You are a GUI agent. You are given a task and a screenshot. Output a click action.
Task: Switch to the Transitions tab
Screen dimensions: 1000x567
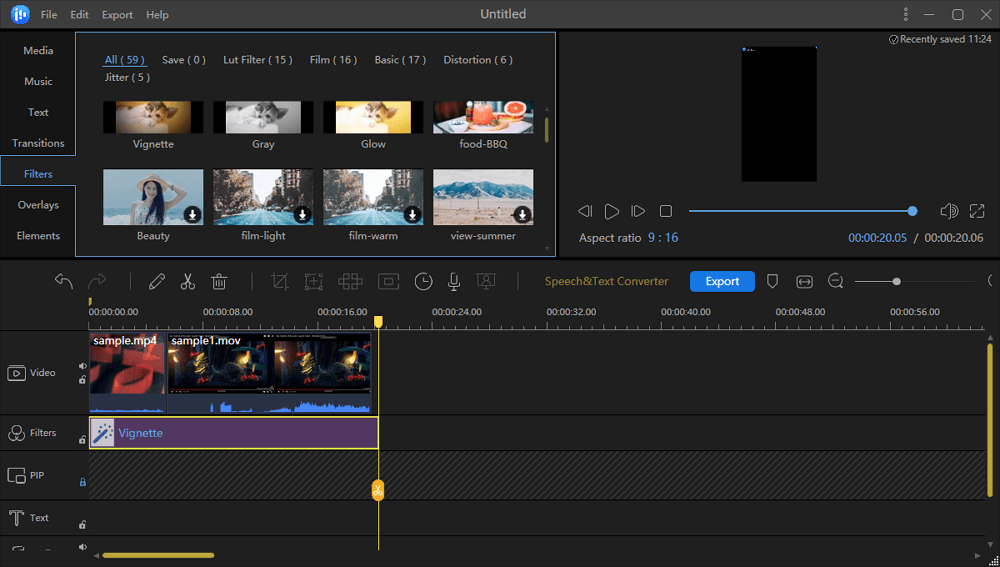pos(38,143)
